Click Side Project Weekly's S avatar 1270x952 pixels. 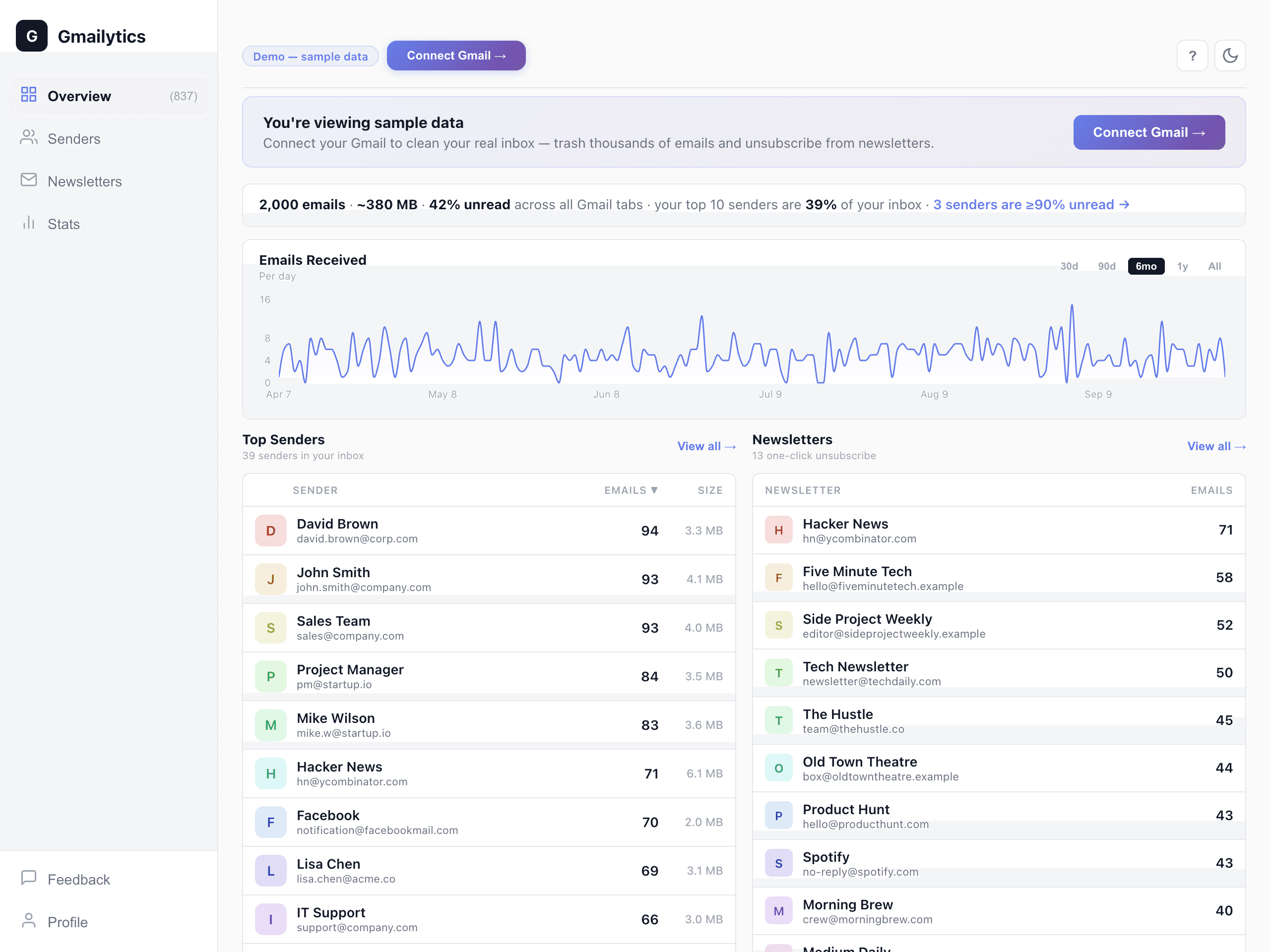(778, 625)
